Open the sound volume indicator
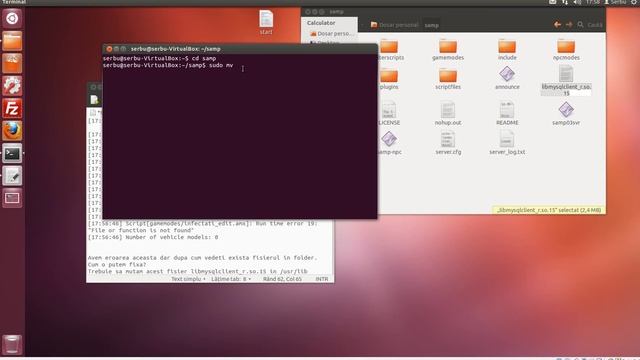 pyautogui.click(x=577, y=2)
